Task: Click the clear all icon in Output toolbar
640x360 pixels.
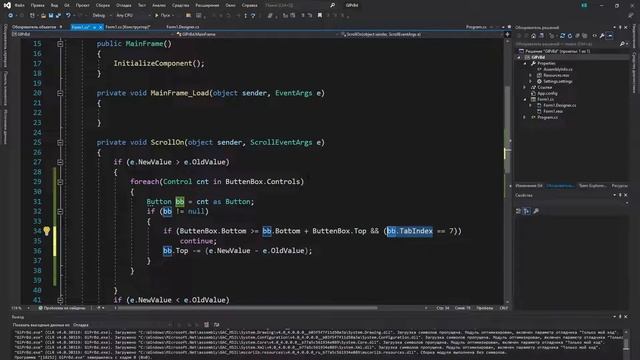Action: [x=207, y=324]
